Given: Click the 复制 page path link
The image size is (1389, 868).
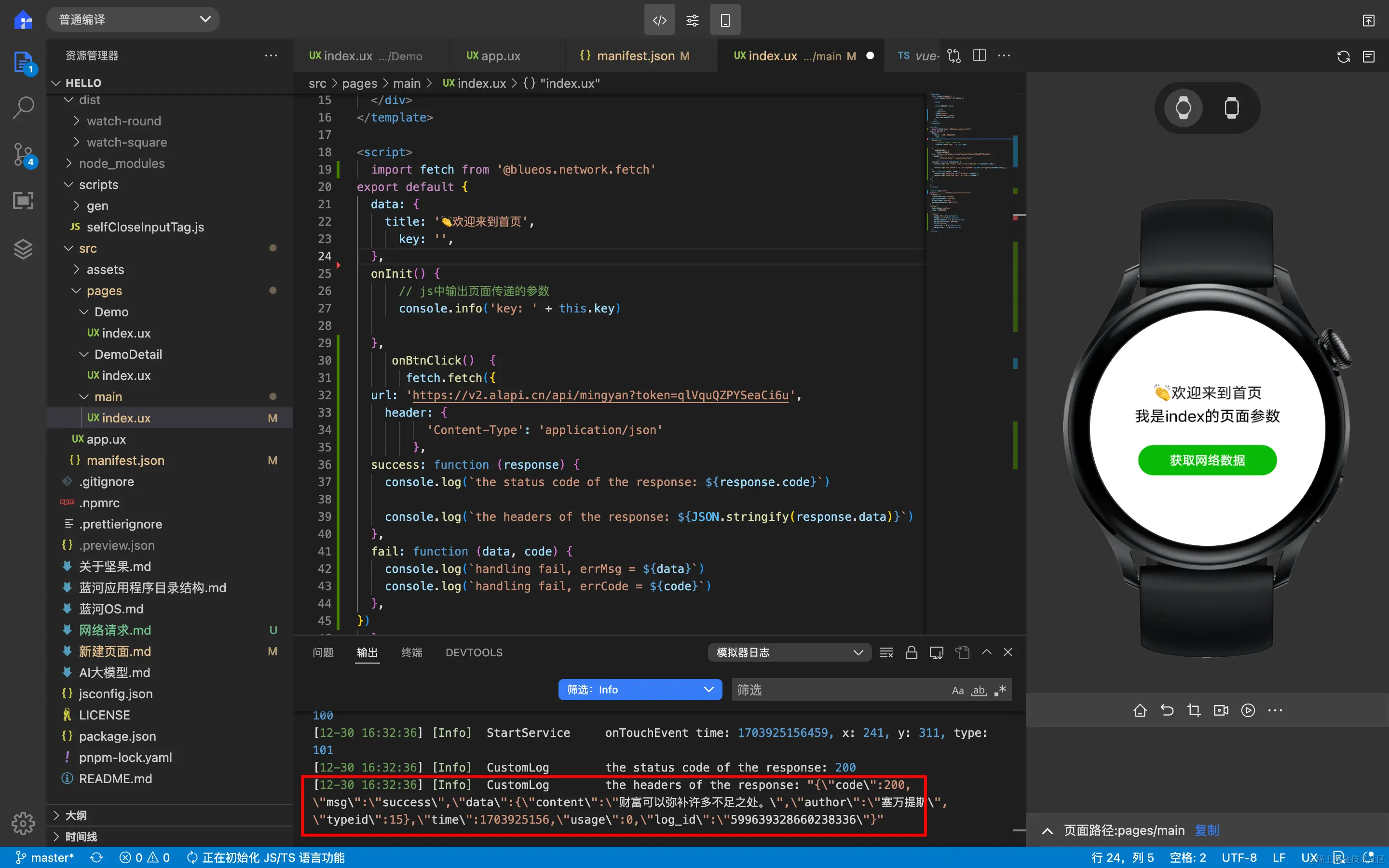Looking at the screenshot, I should click(x=1207, y=830).
